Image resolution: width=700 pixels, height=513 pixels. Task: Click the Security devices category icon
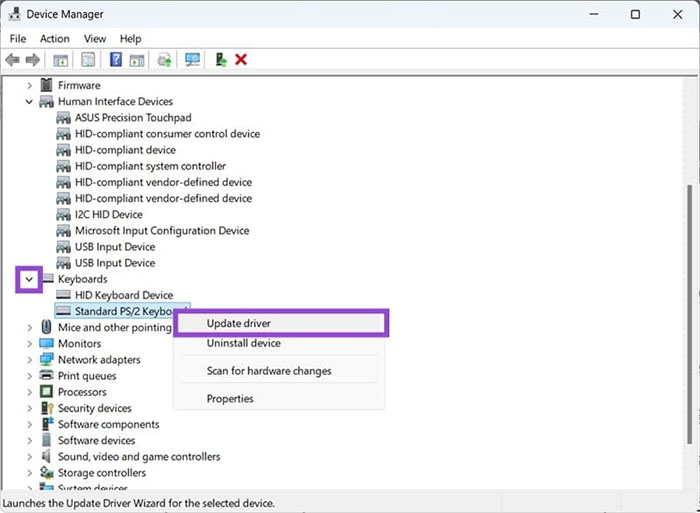(x=47, y=408)
